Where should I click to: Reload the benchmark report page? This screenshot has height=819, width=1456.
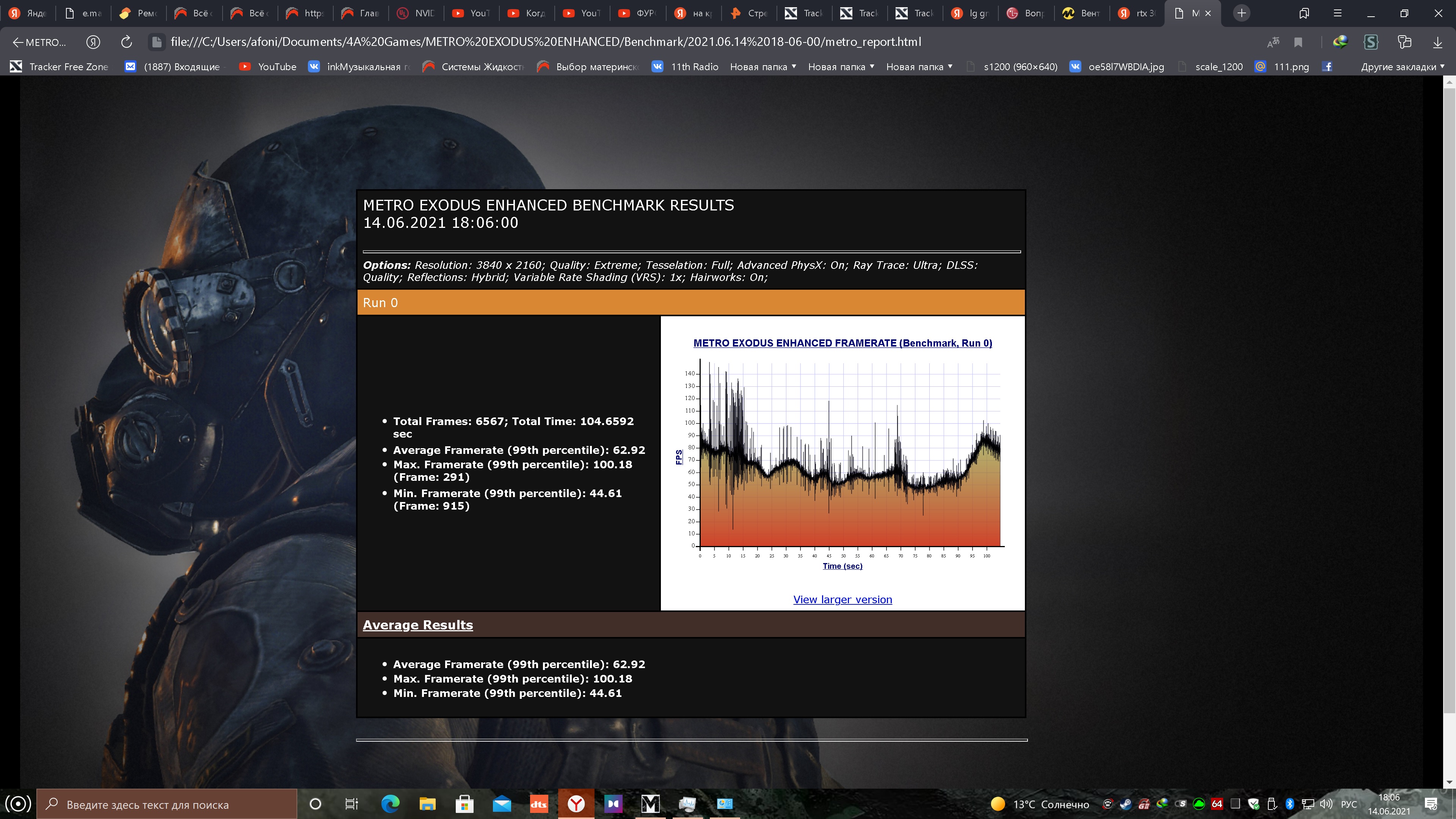point(127,42)
